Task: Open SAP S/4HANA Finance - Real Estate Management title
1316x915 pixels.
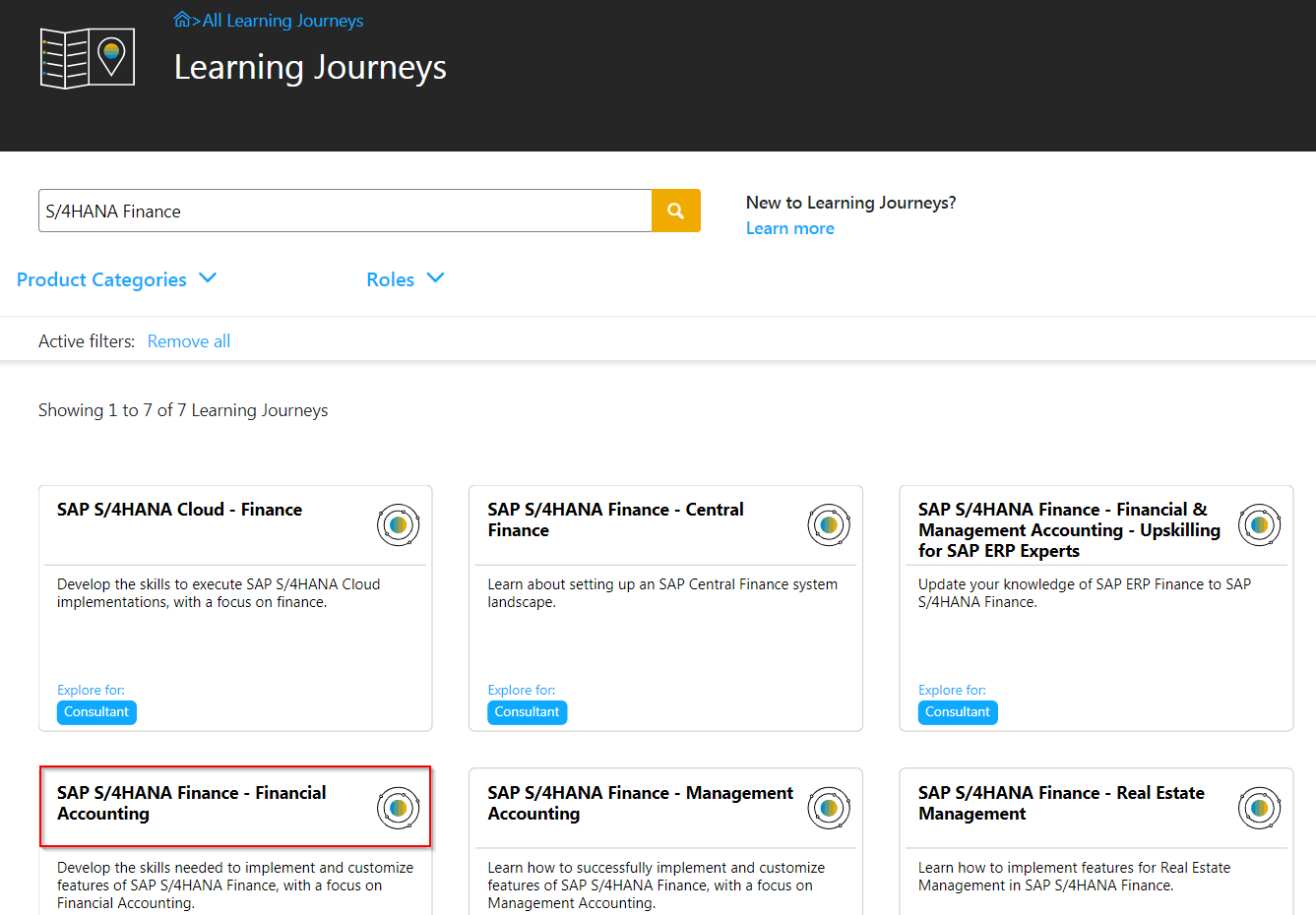Action: (1060, 803)
